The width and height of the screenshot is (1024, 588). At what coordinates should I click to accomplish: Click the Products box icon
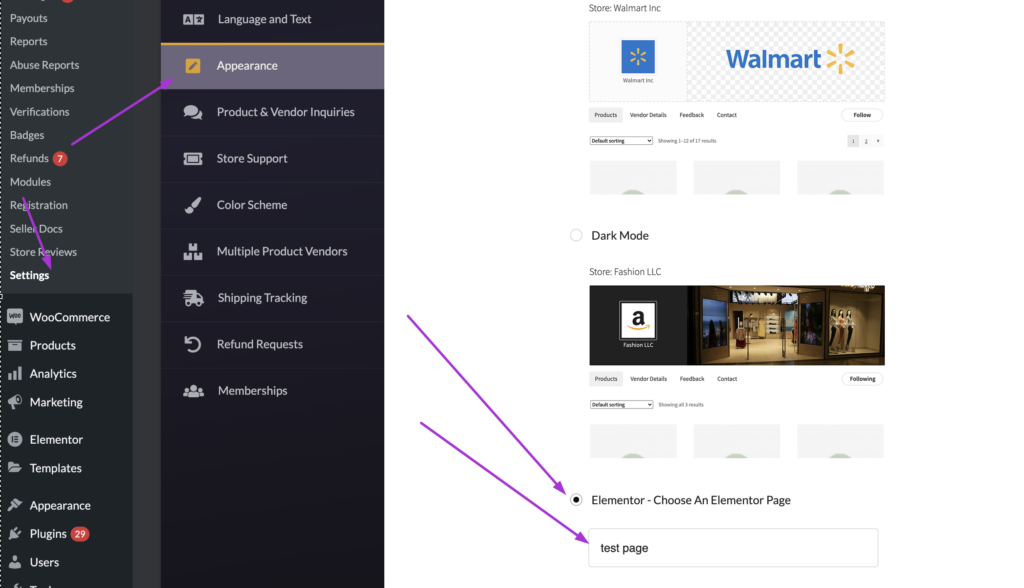pyautogui.click(x=15, y=345)
